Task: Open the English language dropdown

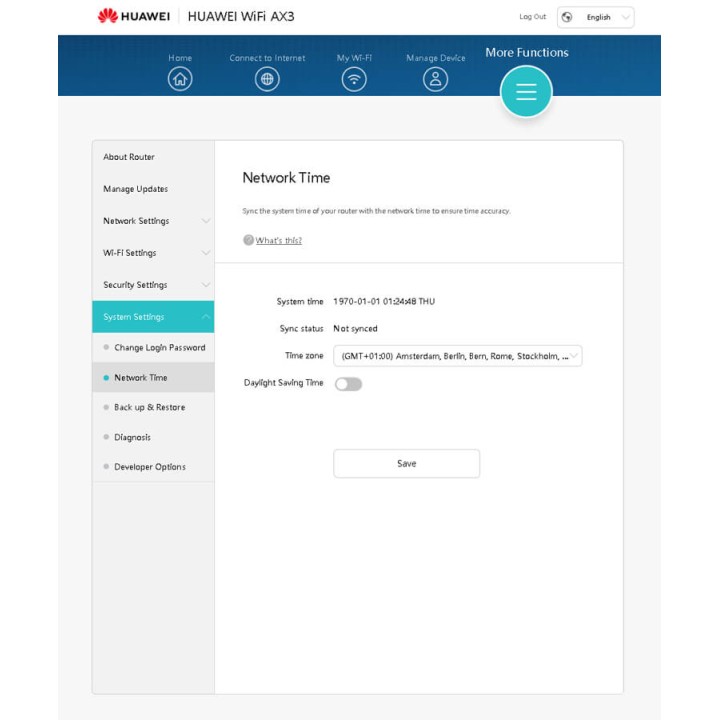Action: click(x=596, y=17)
